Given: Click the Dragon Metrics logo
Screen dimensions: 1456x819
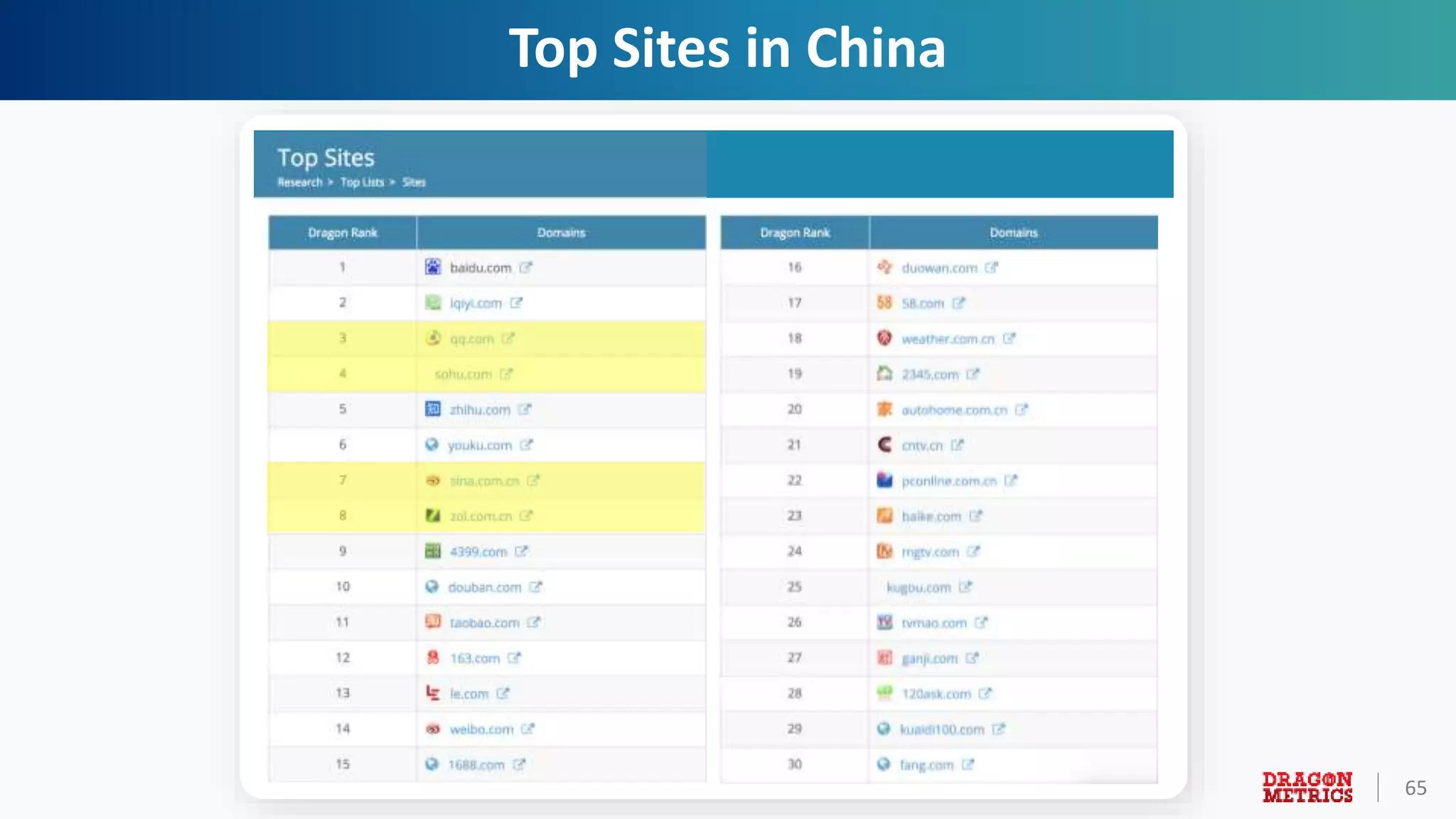Looking at the screenshot, I should (x=1307, y=788).
